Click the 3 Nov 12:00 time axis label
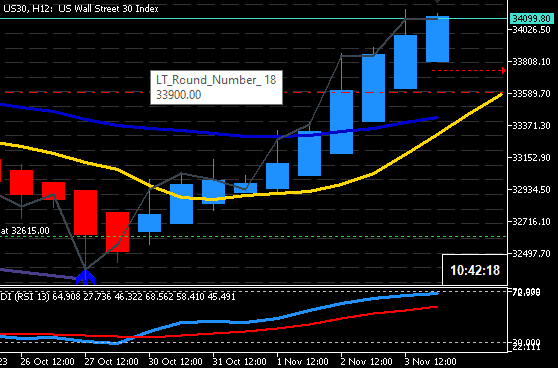Image resolution: width=558 pixels, height=368 pixels. pos(431,362)
